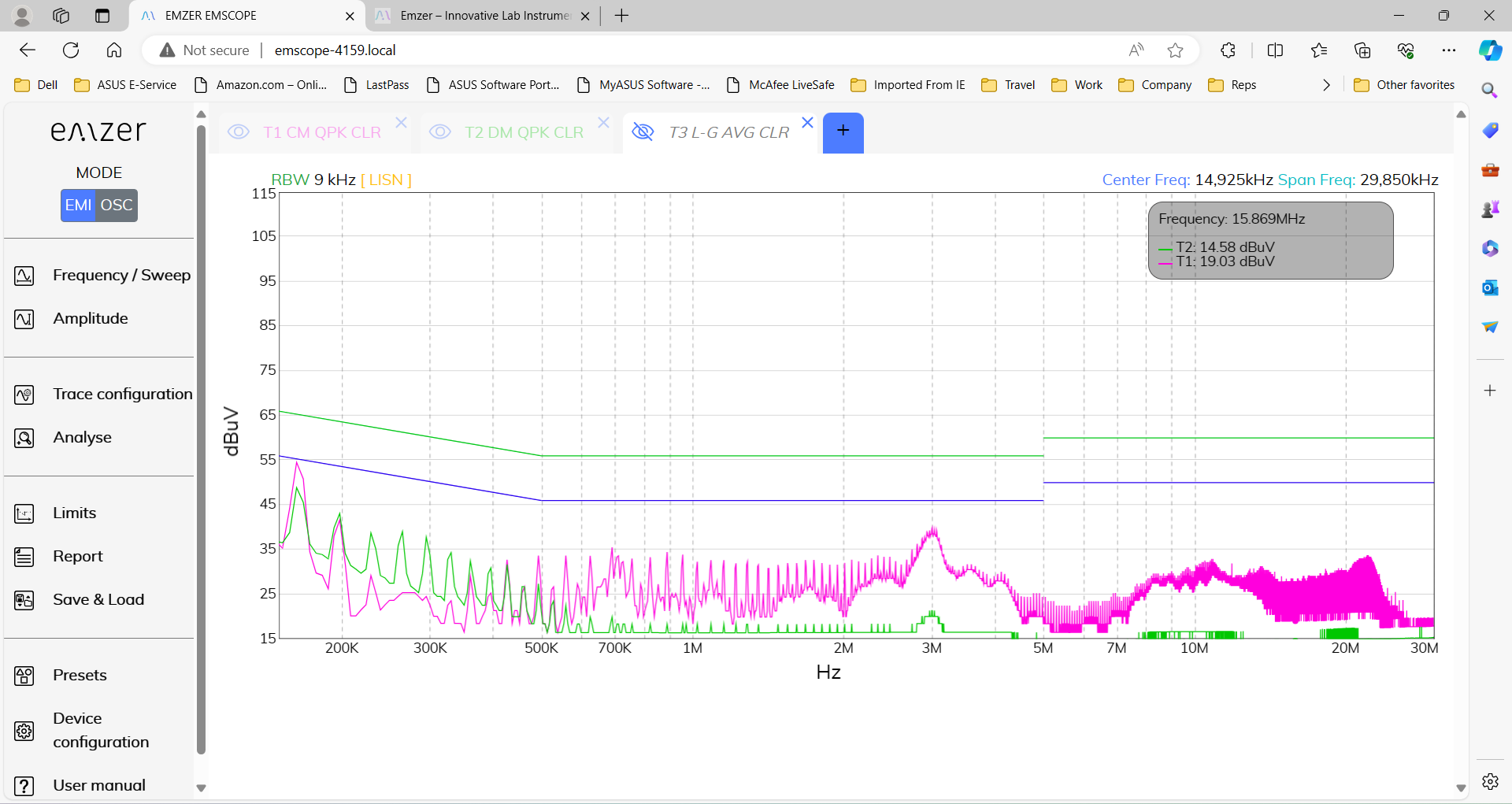1512x804 pixels.
Task: Click the sidebar vertical scrollbar
Action: (x=201, y=441)
